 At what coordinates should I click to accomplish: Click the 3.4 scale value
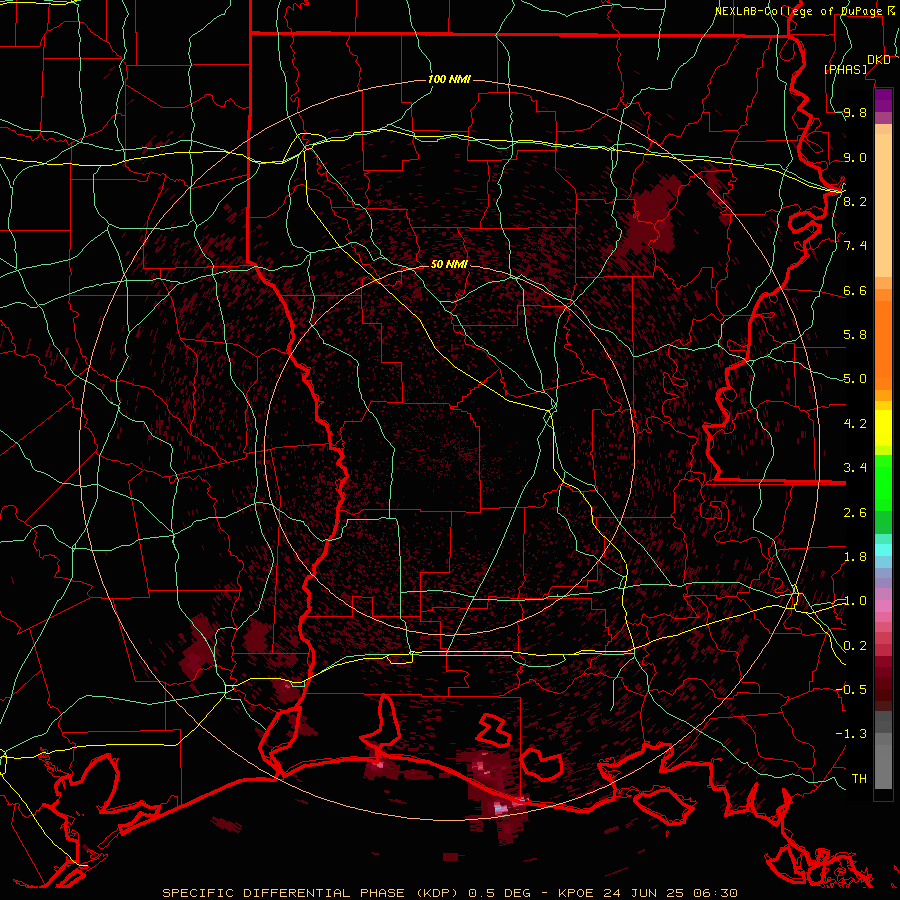(x=855, y=468)
